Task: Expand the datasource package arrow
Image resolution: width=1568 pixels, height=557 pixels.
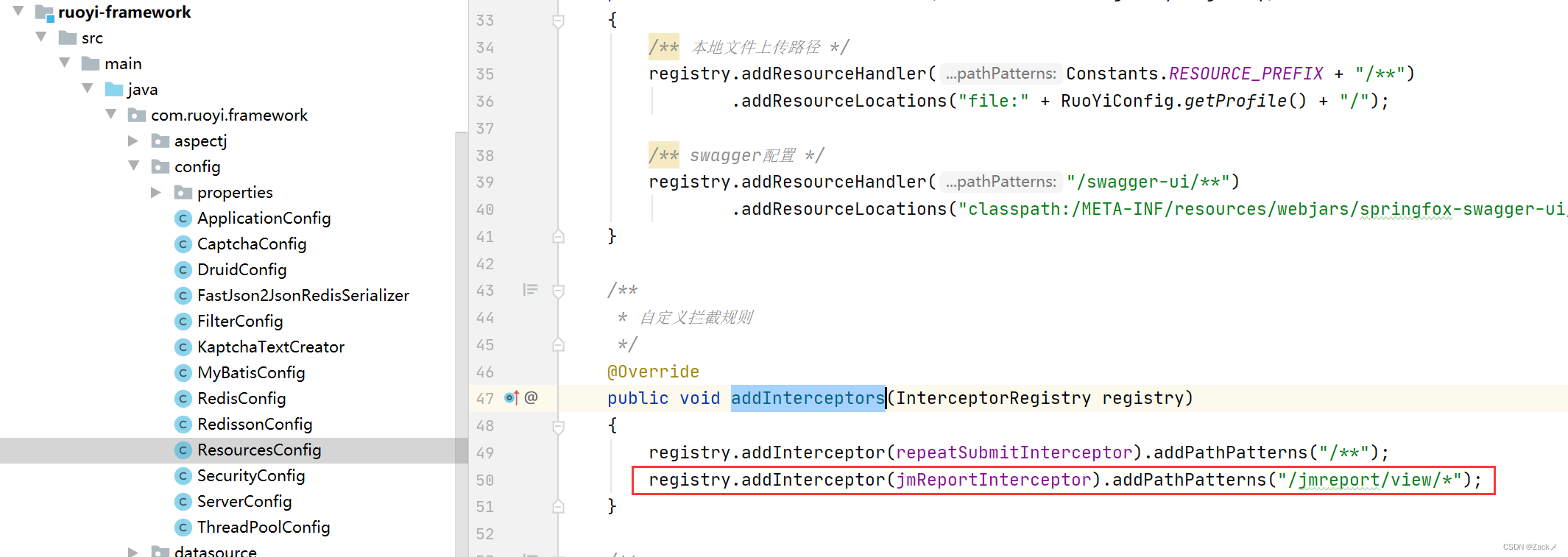Action: (x=133, y=551)
